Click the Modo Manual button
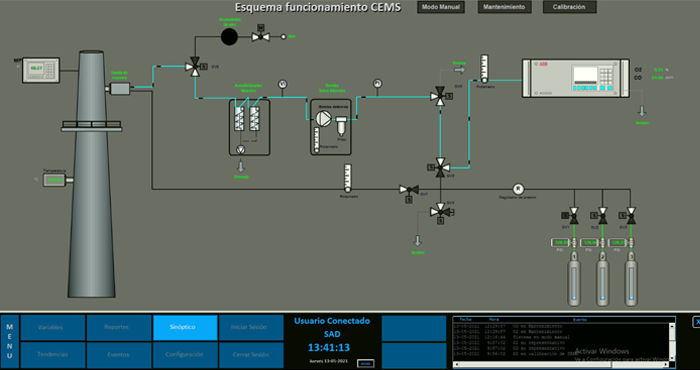 click(x=441, y=7)
